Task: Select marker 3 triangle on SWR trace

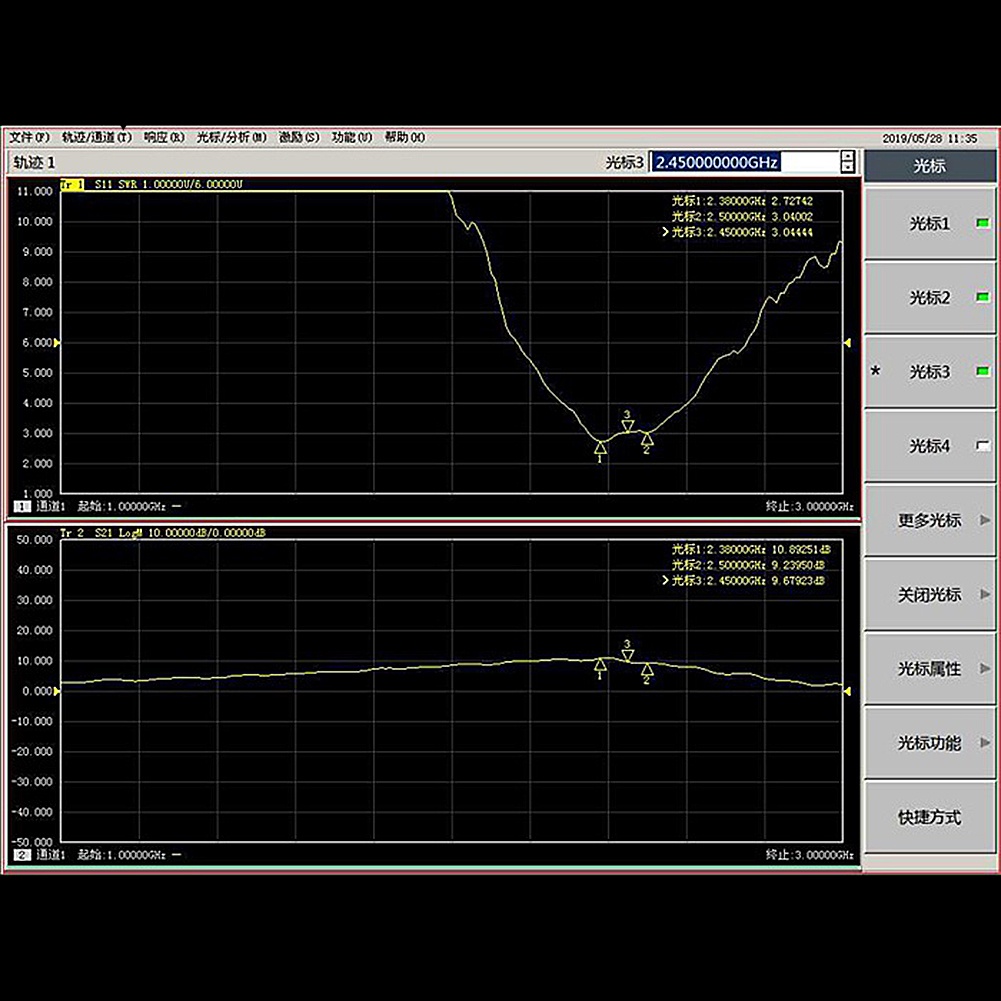Action: (627, 425)
